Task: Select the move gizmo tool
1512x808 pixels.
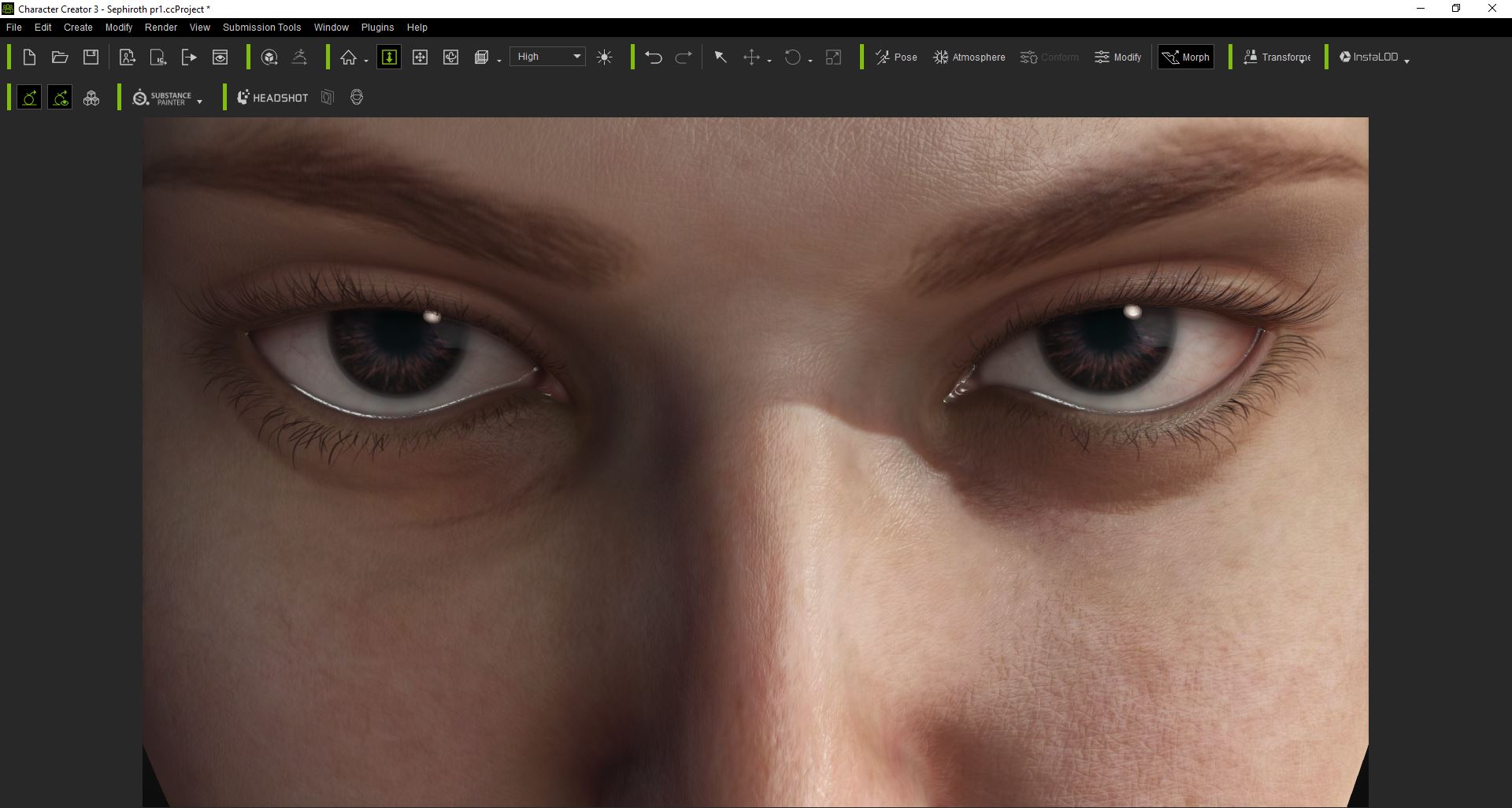Action: tap(751, 57)
